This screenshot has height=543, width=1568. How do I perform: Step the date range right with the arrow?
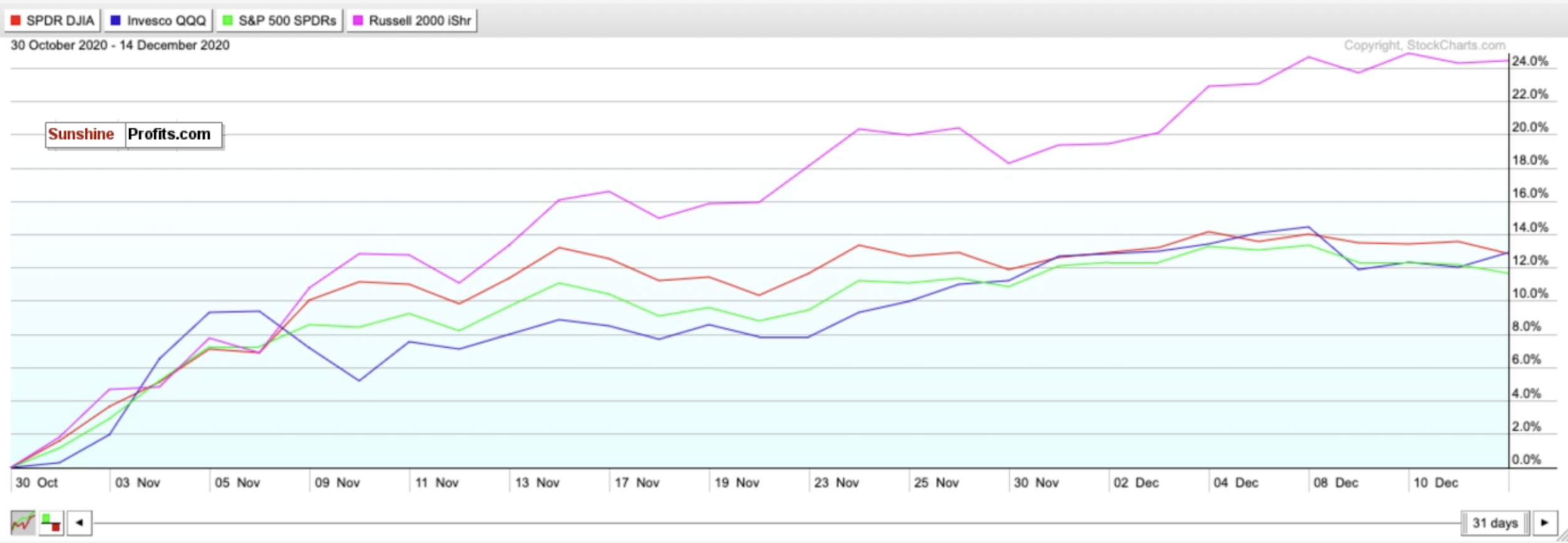1545,522
